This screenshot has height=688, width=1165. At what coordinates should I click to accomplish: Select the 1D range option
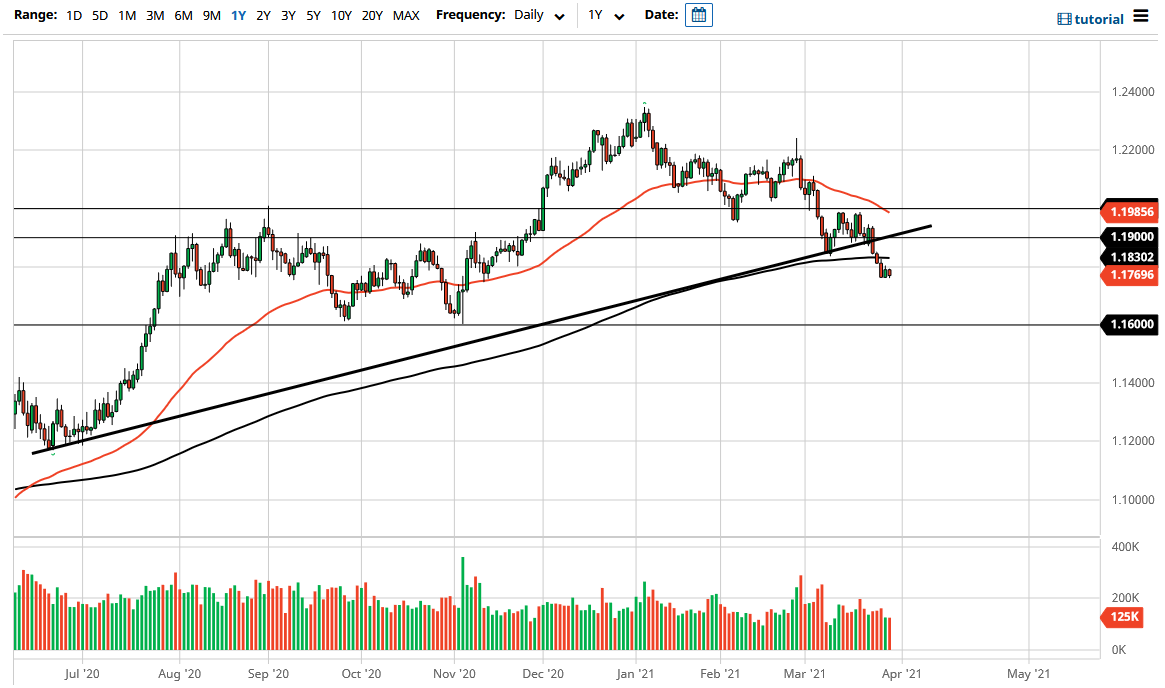[x=73, y=16]
